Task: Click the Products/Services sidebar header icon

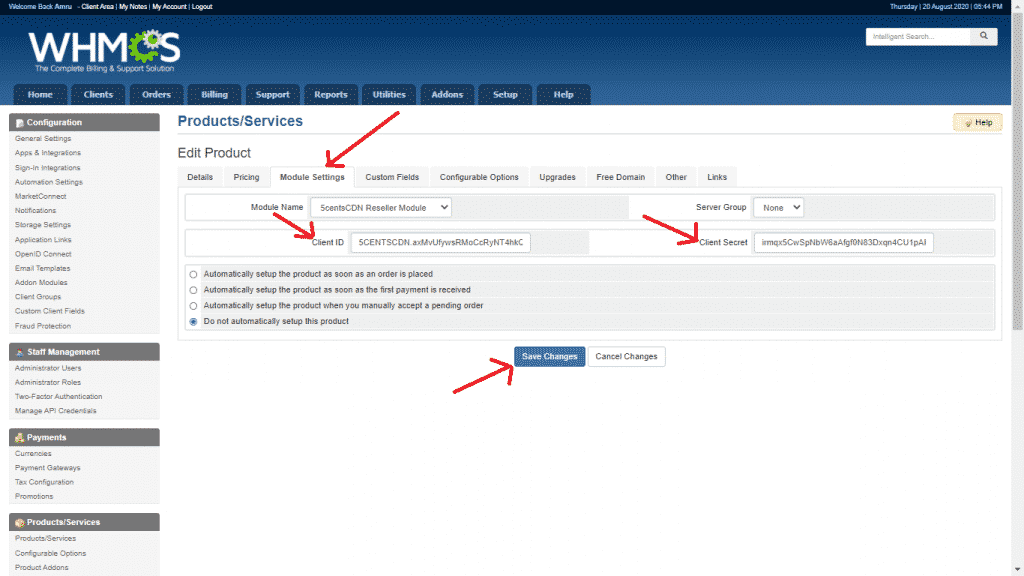Action: coord(20,522)
